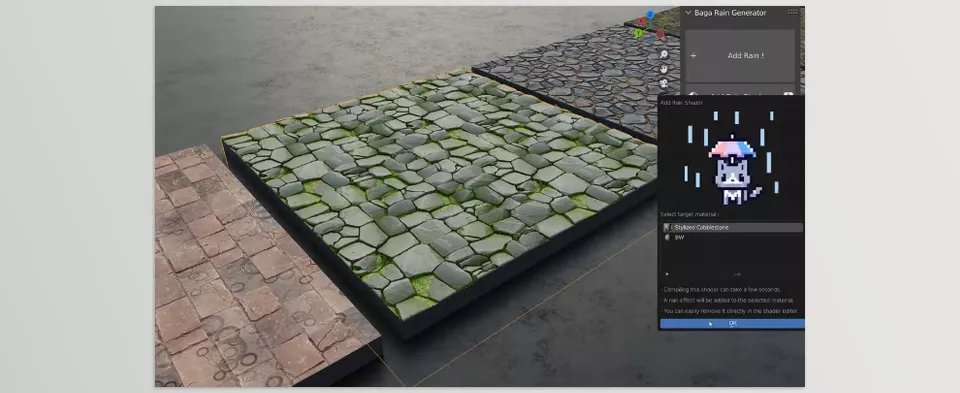Click the Stylized Cobblestone material preview icon
The height and width of the screenshot is (393, 960).
click(667, 228)
